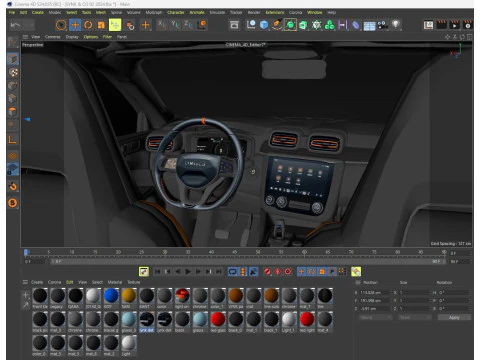Open the Render menu
Image resolution: width=480 pixels, height=360 pixels.
click(x=254, y=12)
